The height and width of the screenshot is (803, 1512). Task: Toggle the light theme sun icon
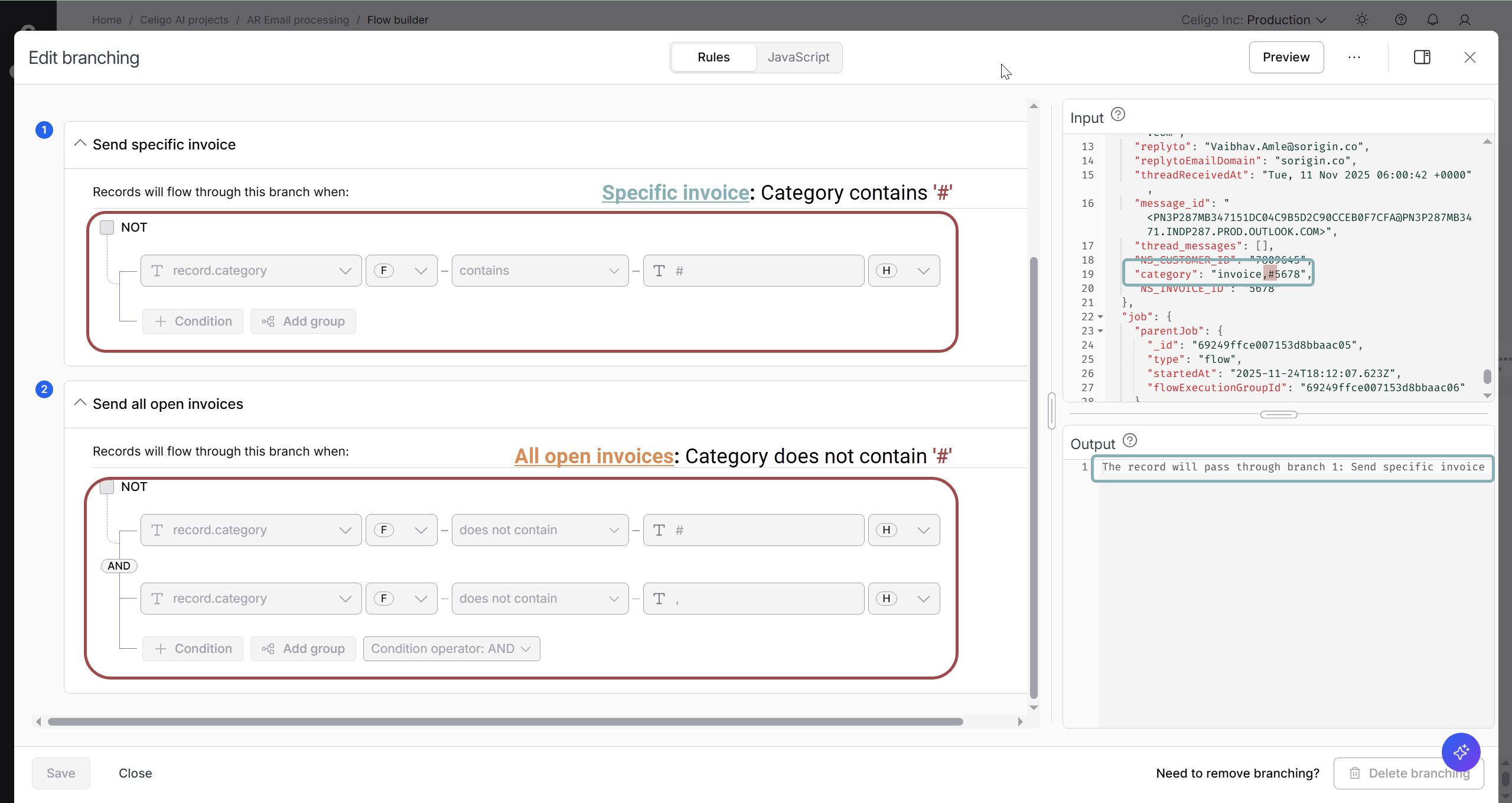1362,20
